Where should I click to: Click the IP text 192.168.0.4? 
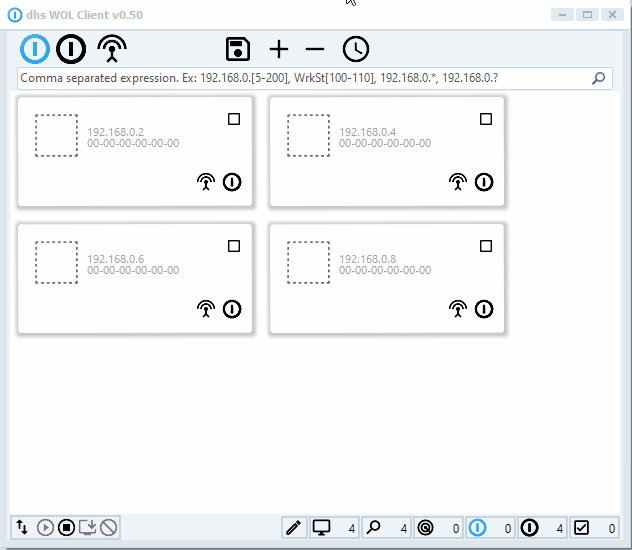[368, 132]
